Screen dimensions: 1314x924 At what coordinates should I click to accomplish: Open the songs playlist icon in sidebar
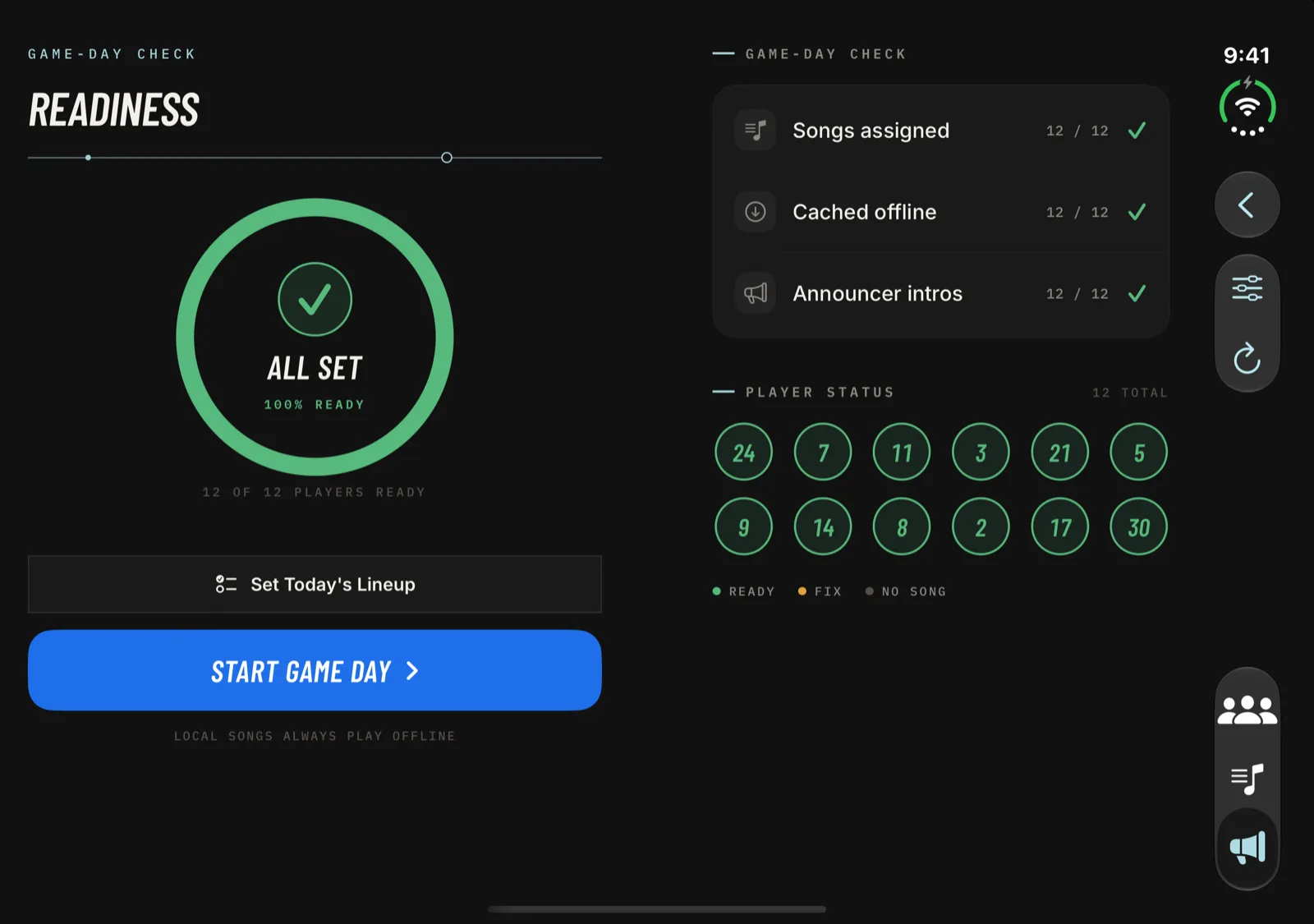click(x=1247, y=779)
